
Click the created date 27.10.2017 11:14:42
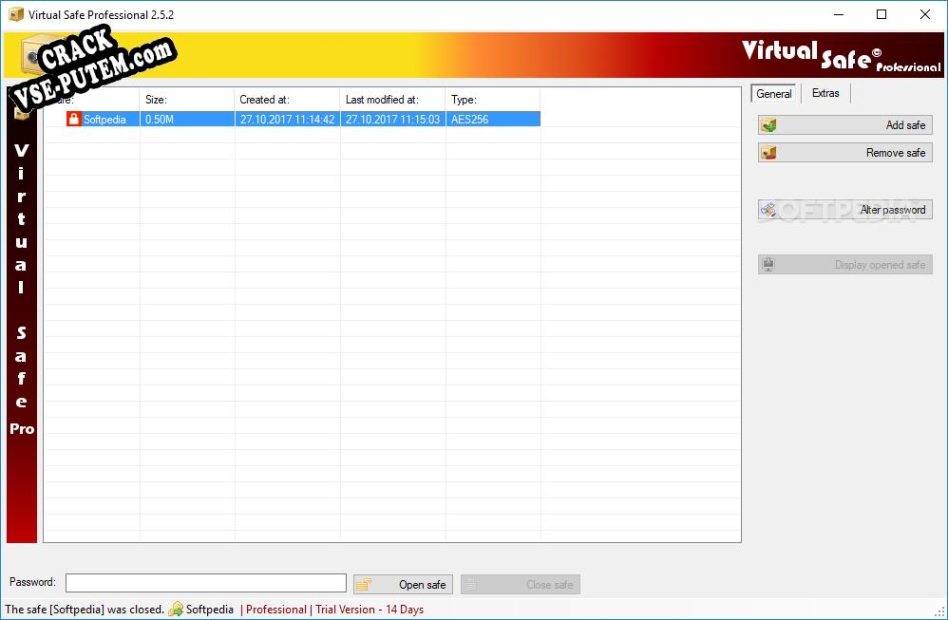[287, 119]
